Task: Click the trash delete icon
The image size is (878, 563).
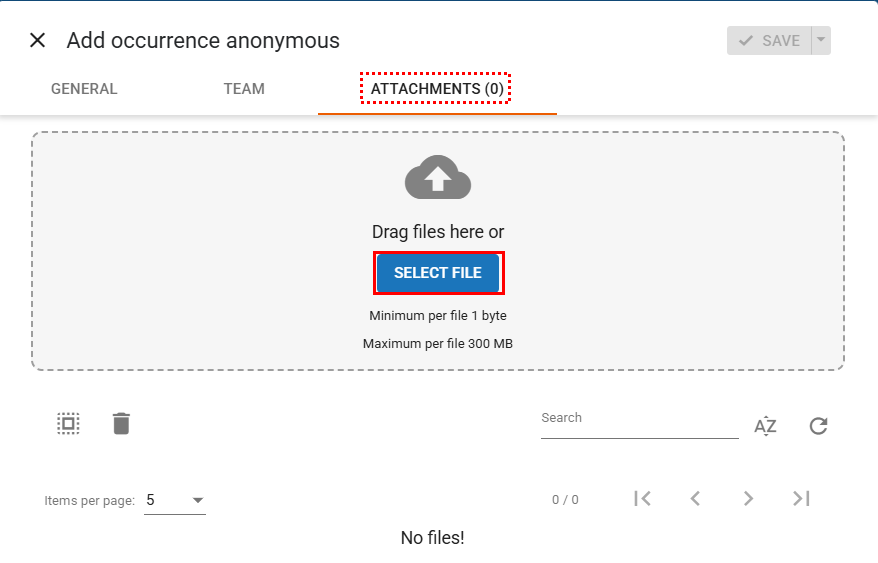Action: tap(121, 424)
